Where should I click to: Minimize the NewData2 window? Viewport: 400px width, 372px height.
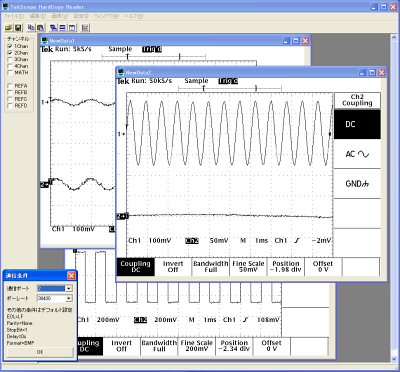[362, 72]
